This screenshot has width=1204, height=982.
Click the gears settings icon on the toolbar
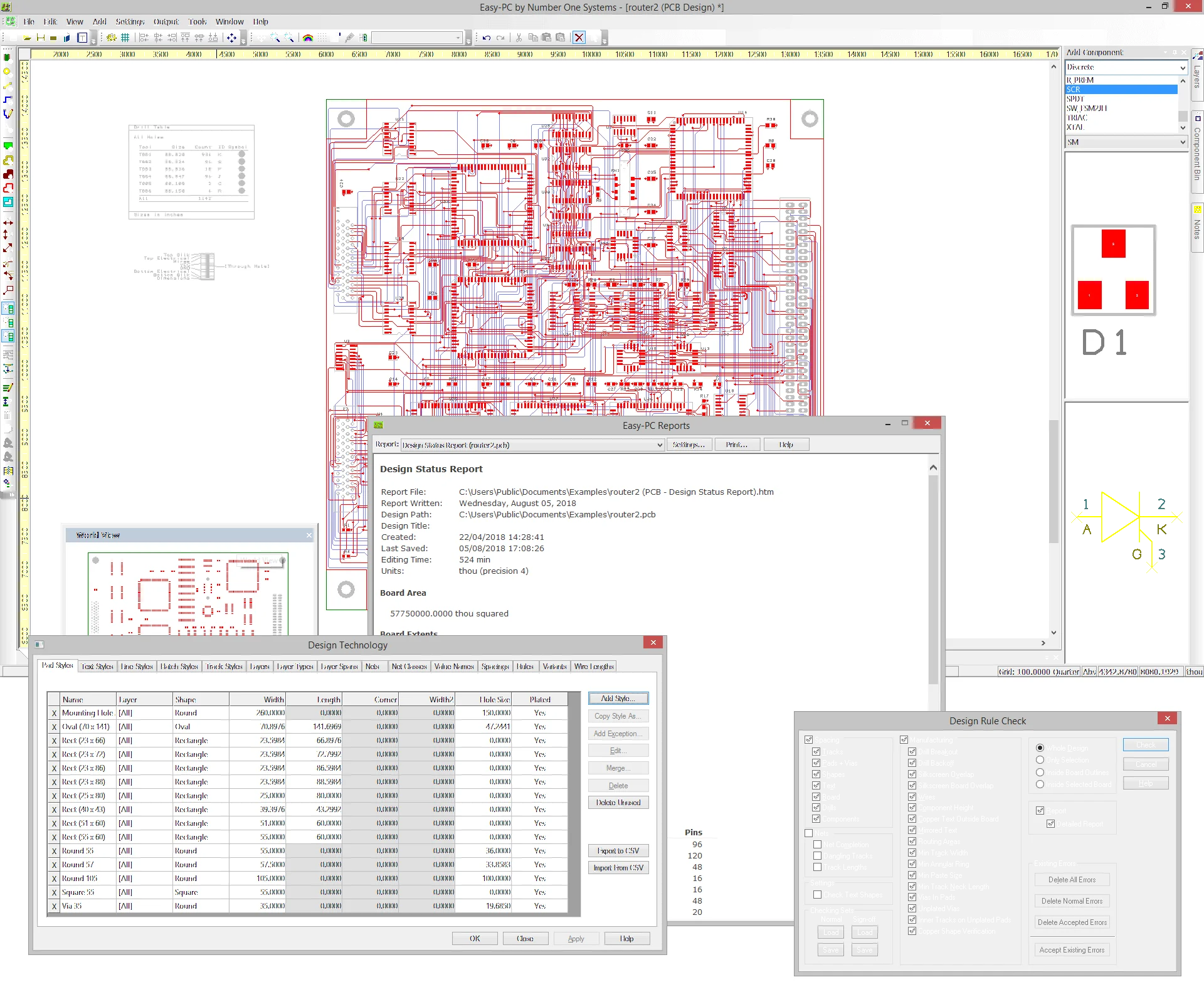click(x=110, y=38)
